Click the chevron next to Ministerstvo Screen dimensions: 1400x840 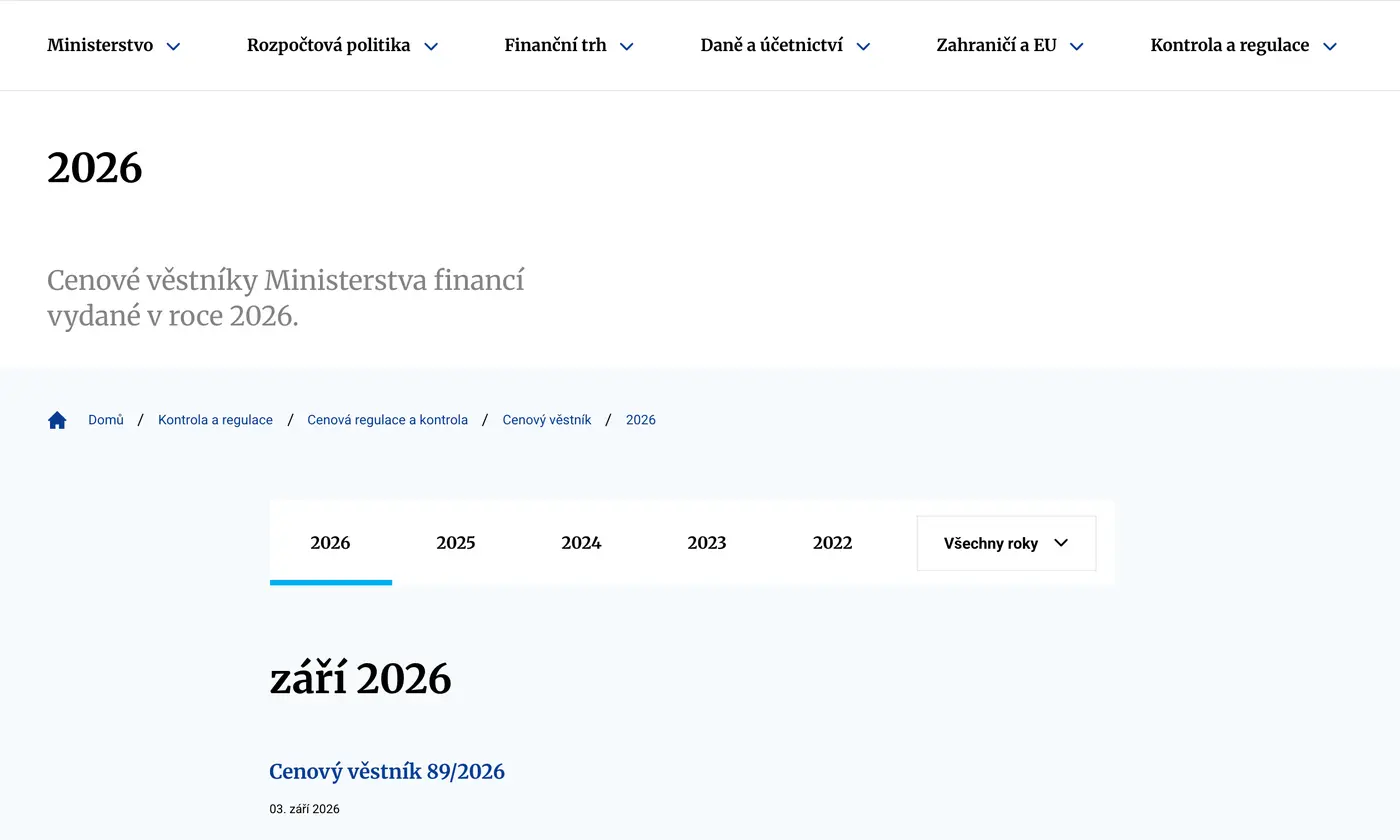pyautogui.click(x=173, y=46)
